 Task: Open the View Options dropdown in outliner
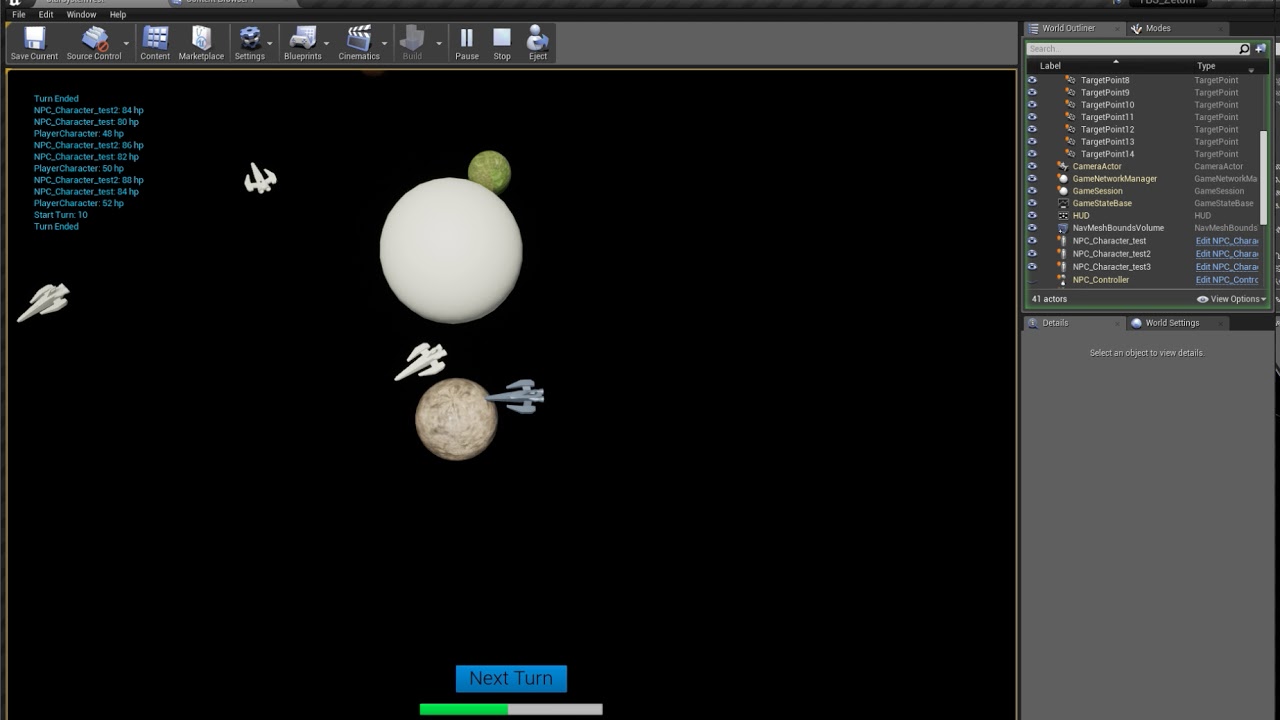[x=1232, y=299]
